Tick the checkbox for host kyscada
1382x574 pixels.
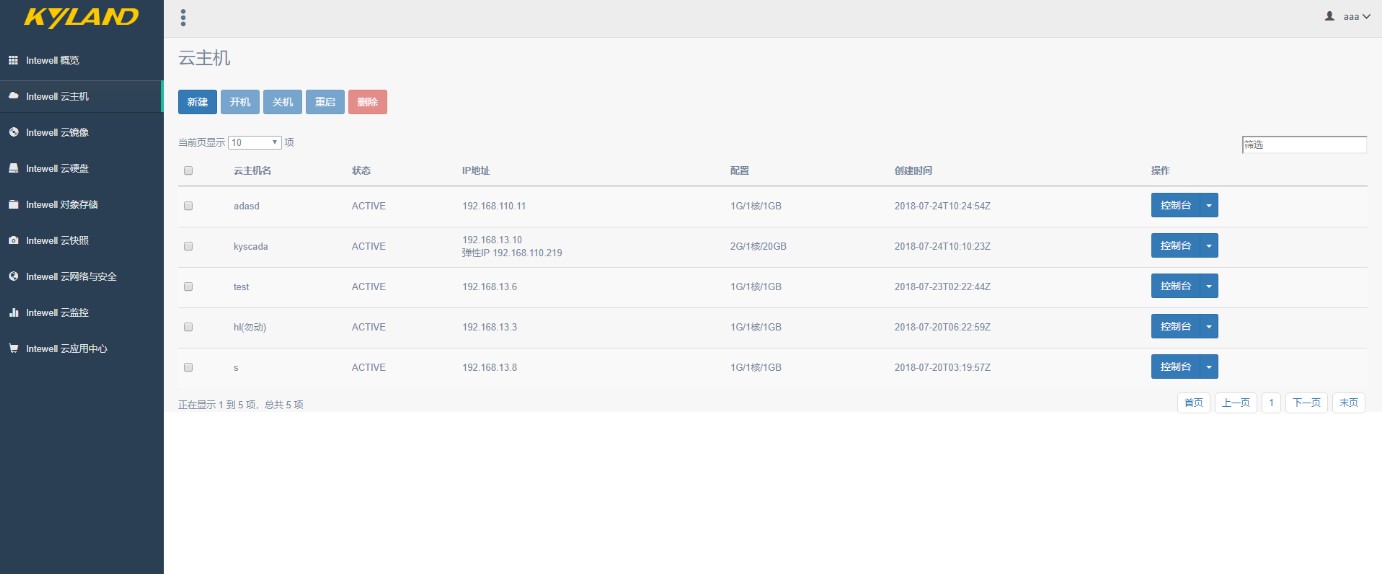188,246
